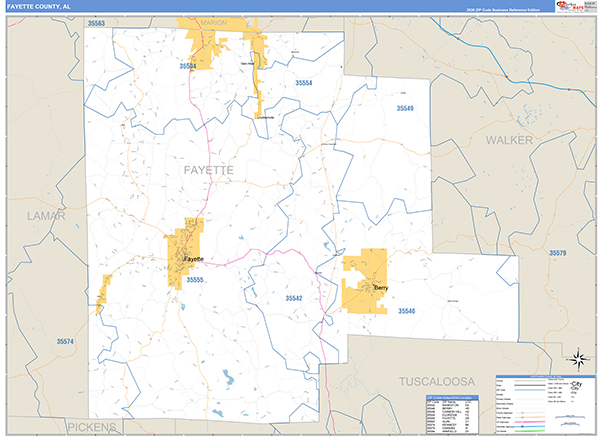Click the PICKENS county label
The image size is (600, 437).
(92, 427)
